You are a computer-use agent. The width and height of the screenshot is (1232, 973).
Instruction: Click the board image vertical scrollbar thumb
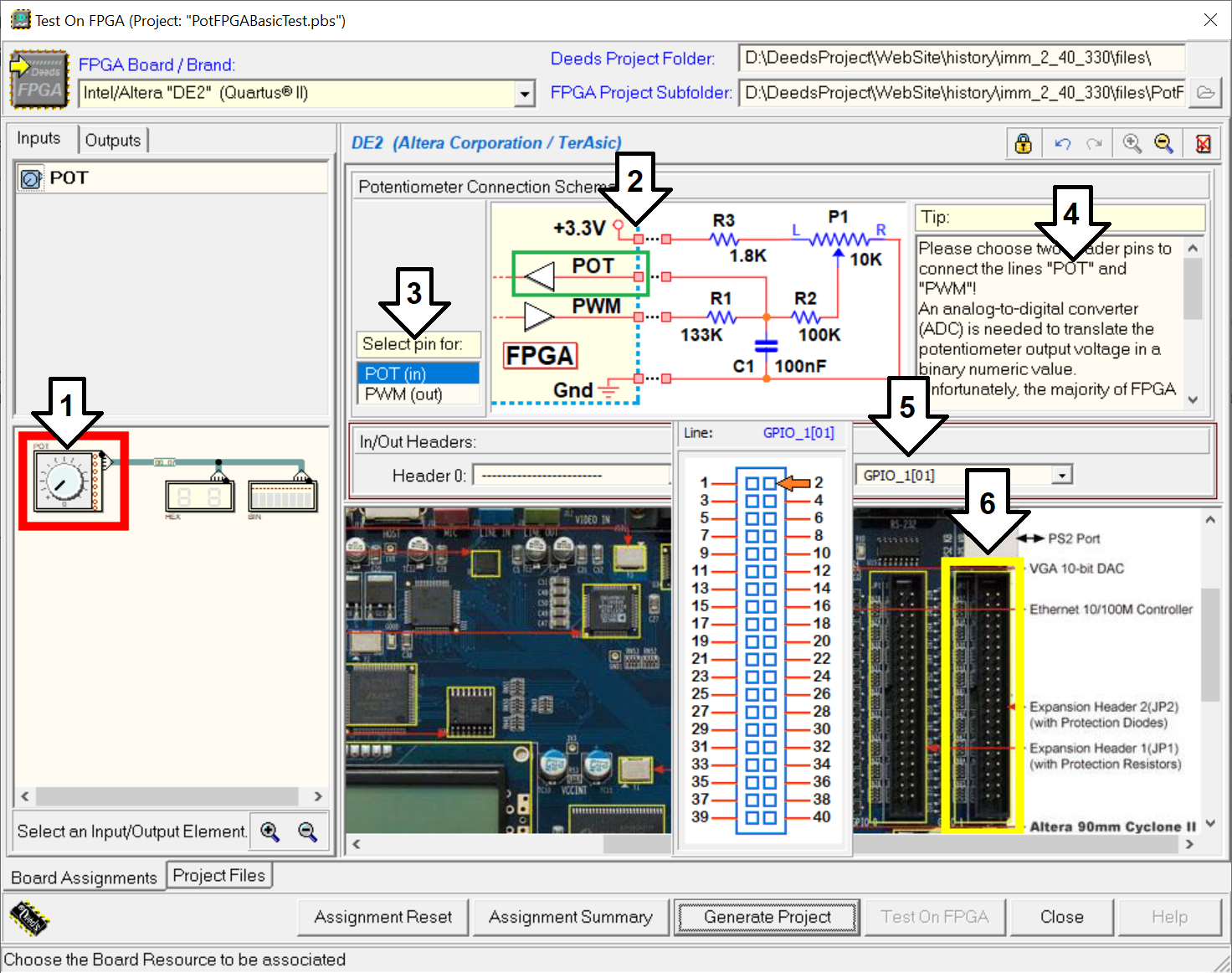(x=1210, y=646)
